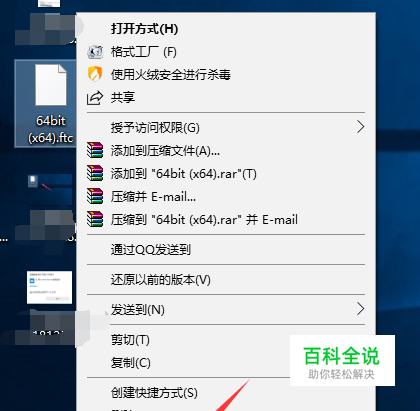This screenshot has width=420, height=411.
Task: Click WinRAR icon beside 添加到 "64bit (x64).rar"(T)
Action: [x=95, y=173]
